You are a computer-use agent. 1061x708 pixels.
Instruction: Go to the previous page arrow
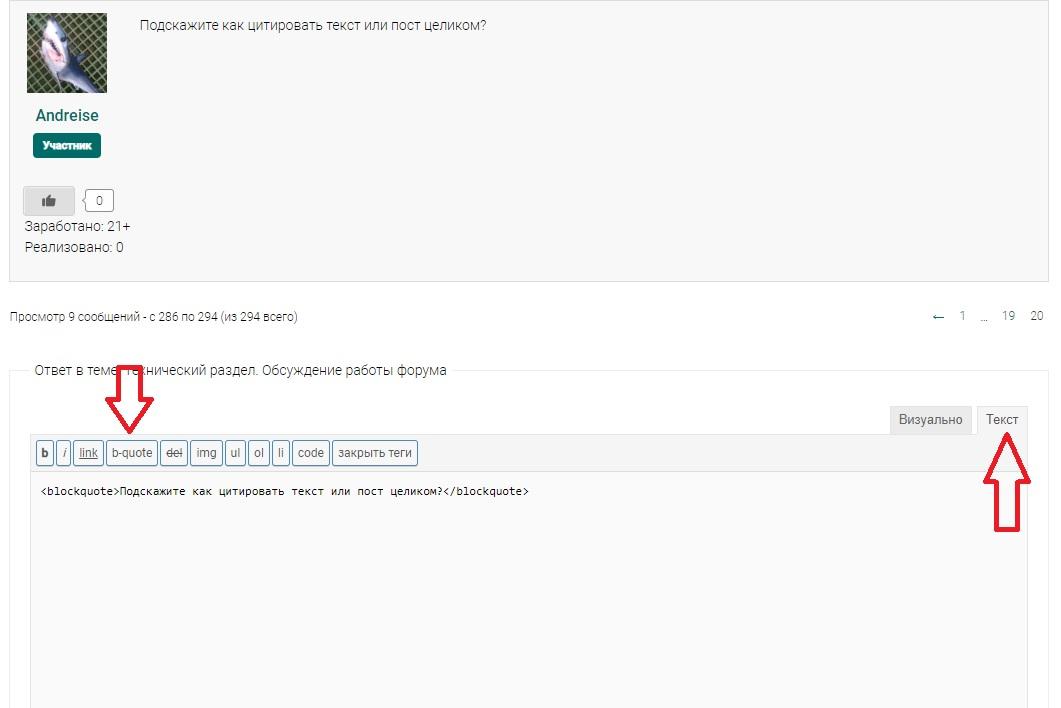click(937, 317)
